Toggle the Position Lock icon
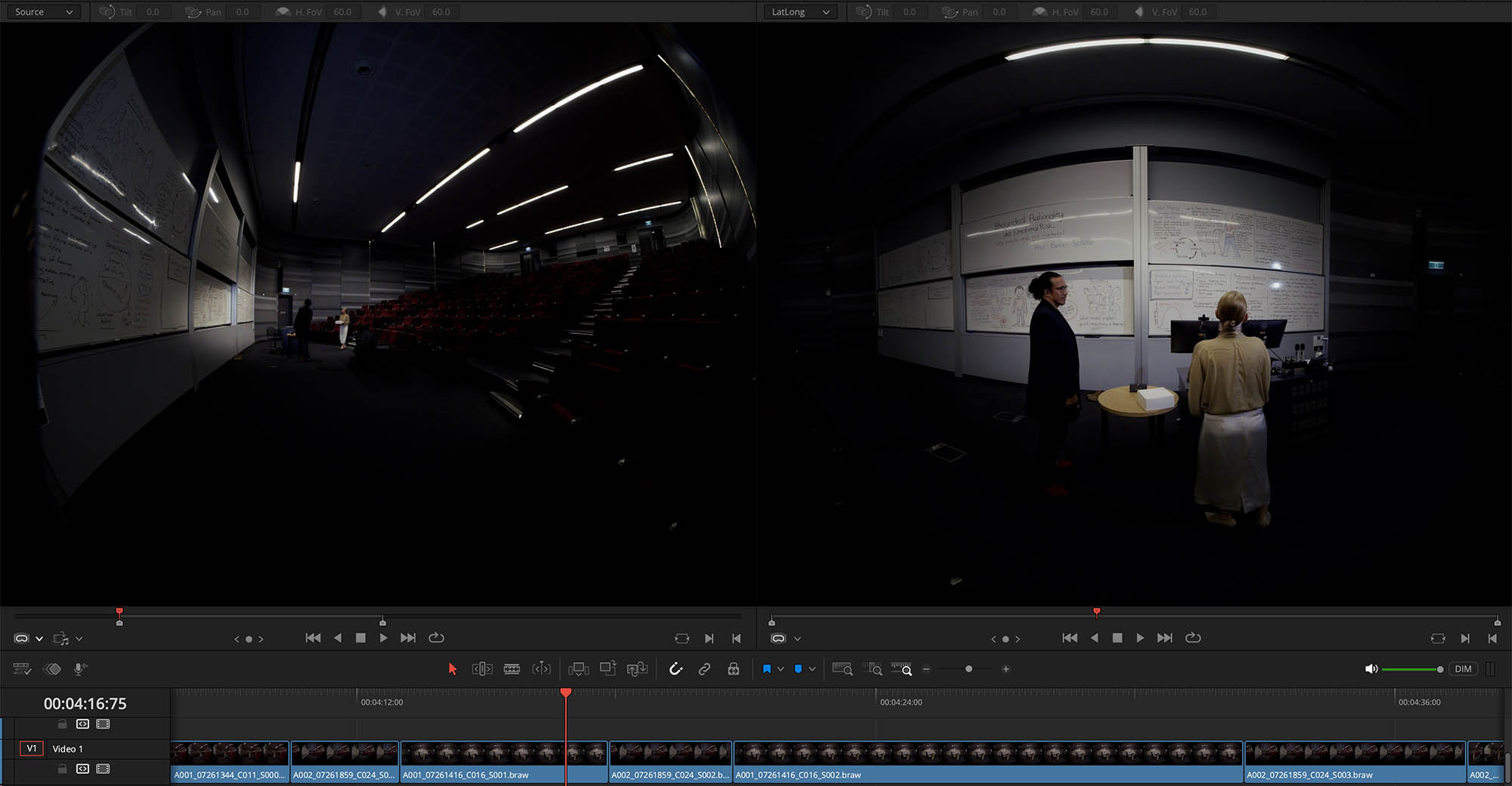The width and height of the screenshot is (1512, 786). pyautogui.click(x=733, y=669)
